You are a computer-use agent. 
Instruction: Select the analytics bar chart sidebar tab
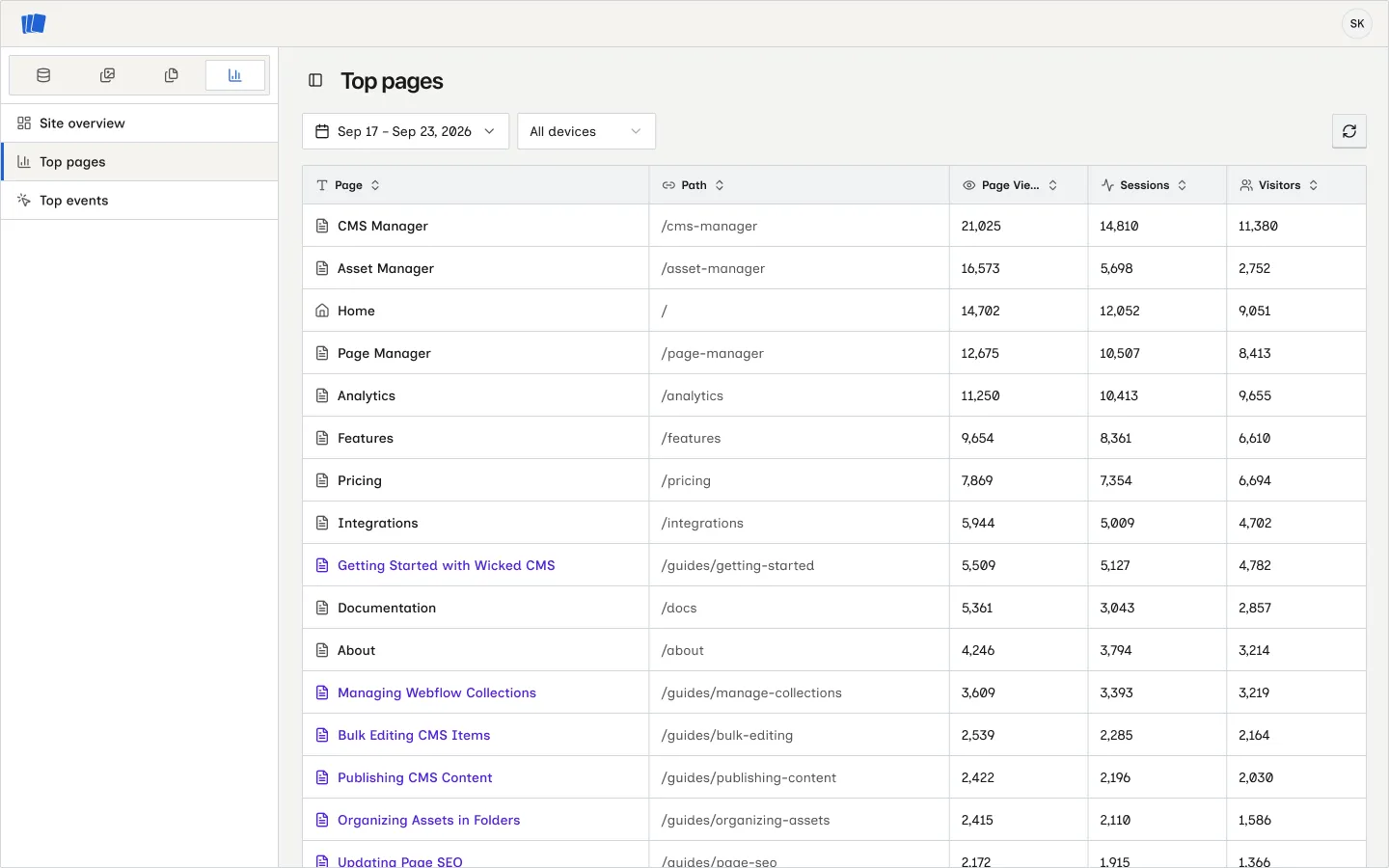pos(235,75)
